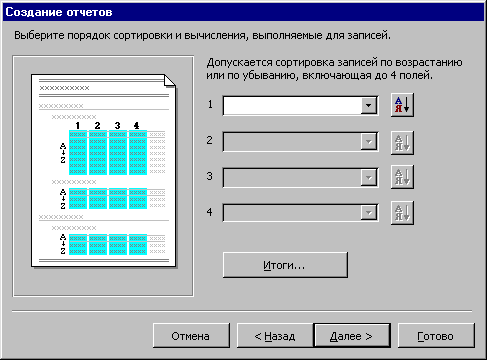Toggle sort order button for field 2
487x360 pixels.
pos(402,143)
